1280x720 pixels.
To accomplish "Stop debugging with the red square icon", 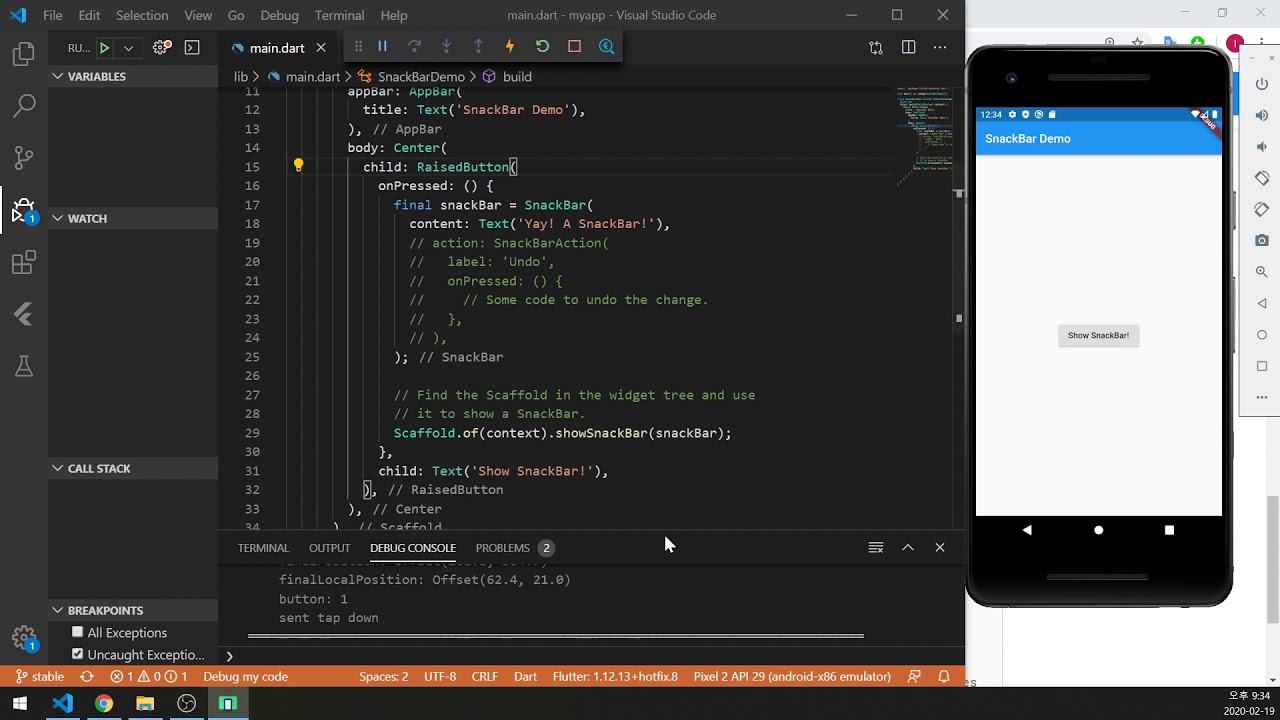I will tap(574, 46).
